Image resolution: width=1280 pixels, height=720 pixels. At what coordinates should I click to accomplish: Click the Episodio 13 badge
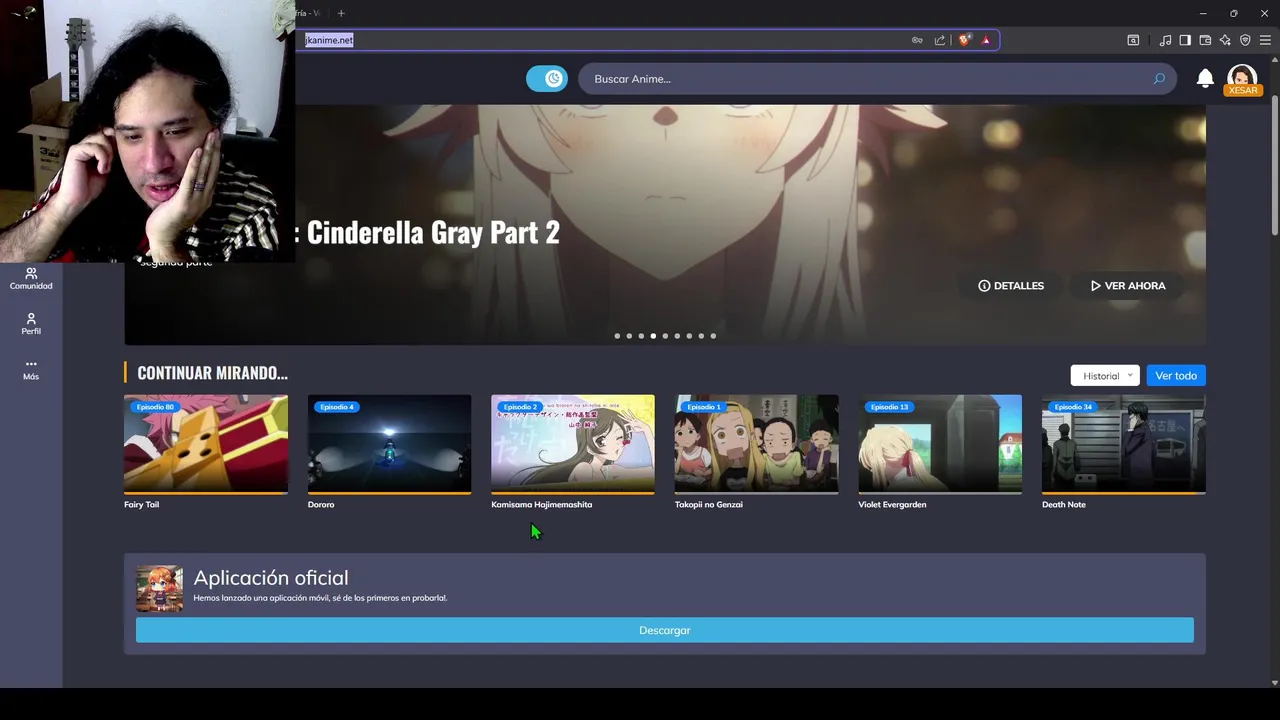889,407
